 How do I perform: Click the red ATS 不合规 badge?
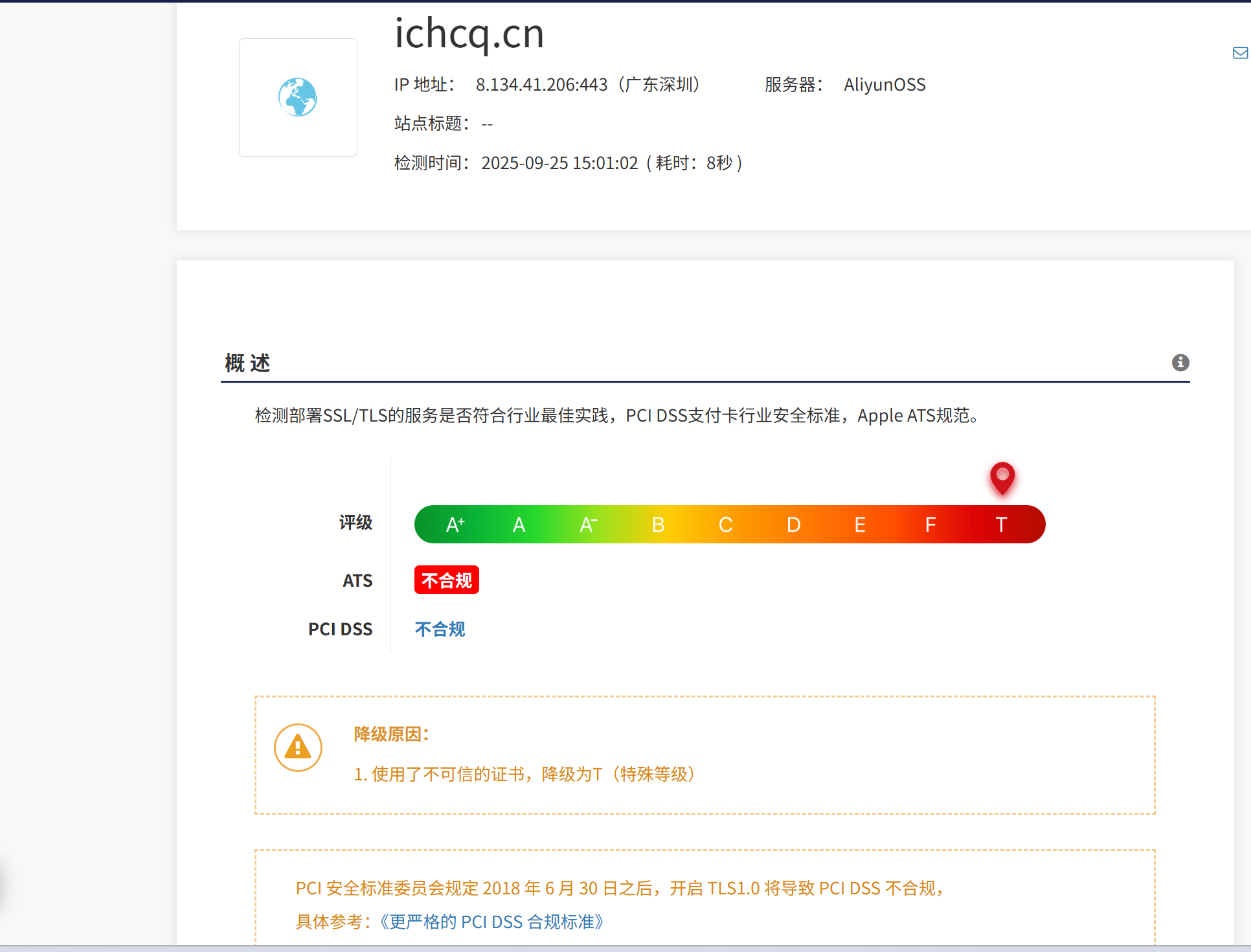tap(446, 580)
